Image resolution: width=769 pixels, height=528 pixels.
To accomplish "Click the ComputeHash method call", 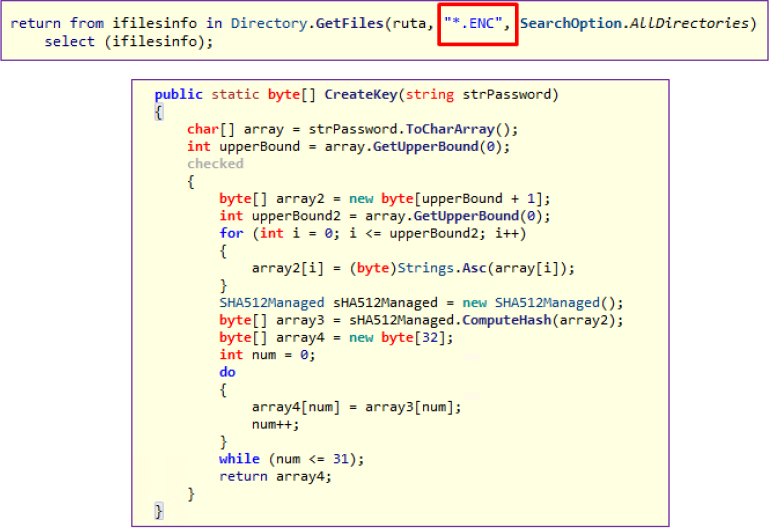I will 507,320.
